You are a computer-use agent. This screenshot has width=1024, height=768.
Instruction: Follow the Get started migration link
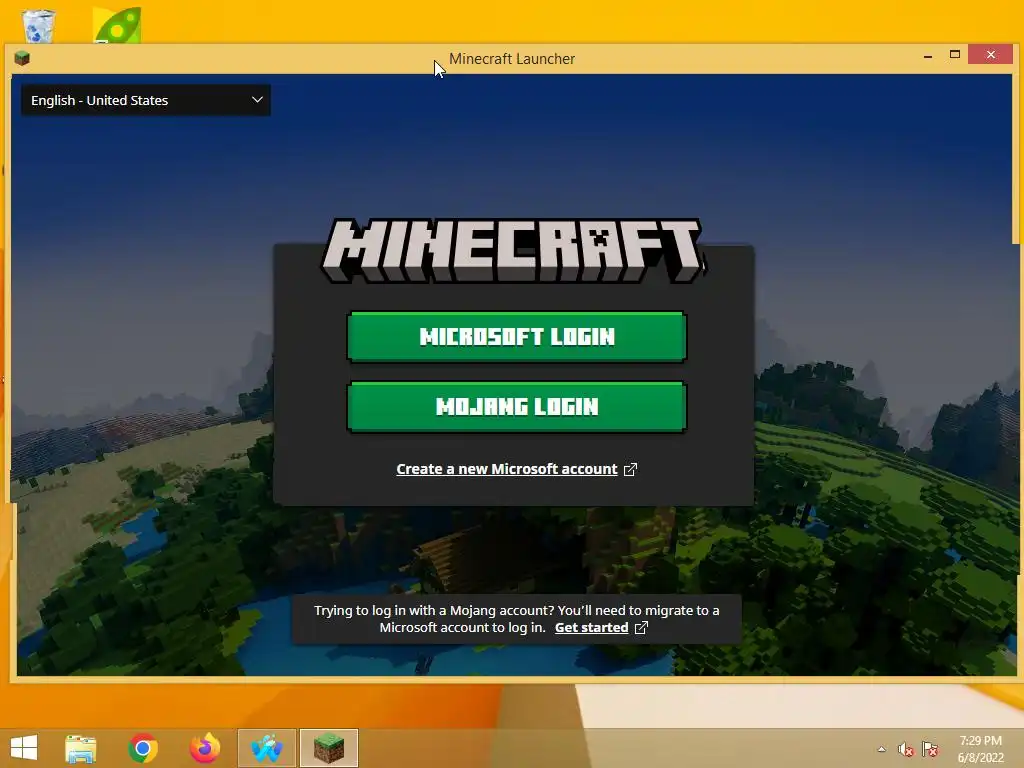592,628
